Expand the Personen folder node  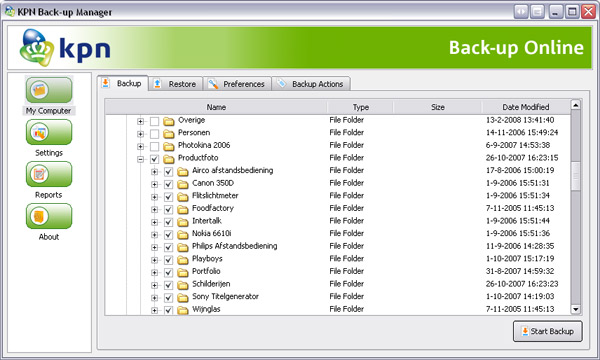pos(140,134)
